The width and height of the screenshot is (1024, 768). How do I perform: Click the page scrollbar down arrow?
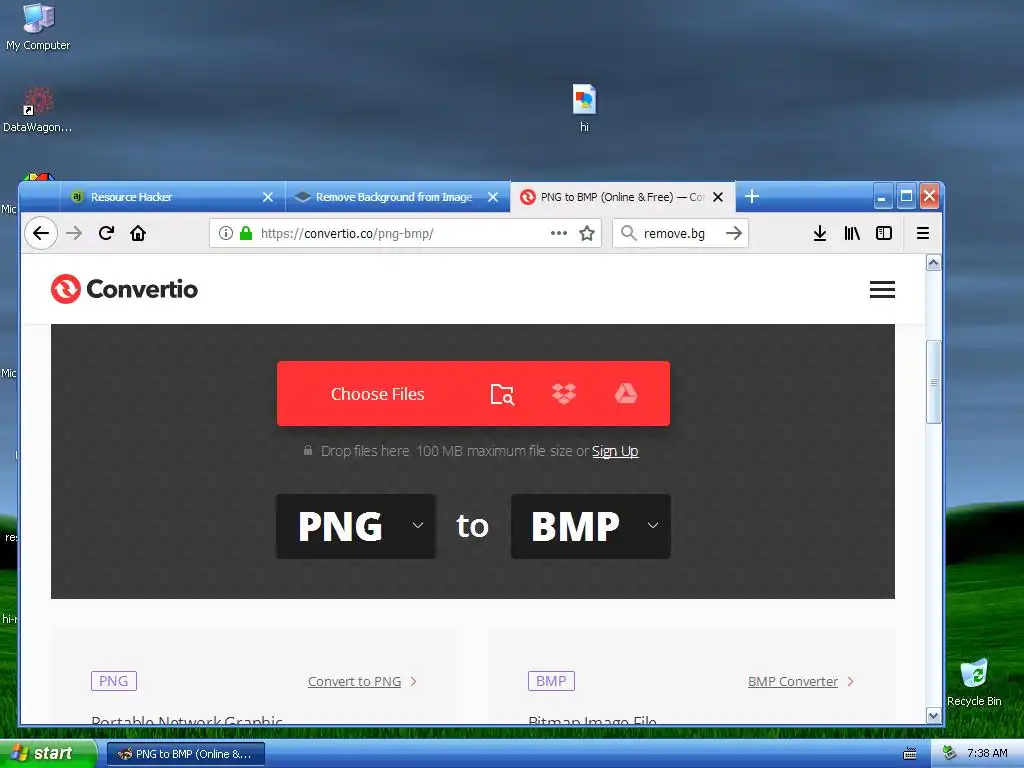pyautogui.click(x=934, y=715)
